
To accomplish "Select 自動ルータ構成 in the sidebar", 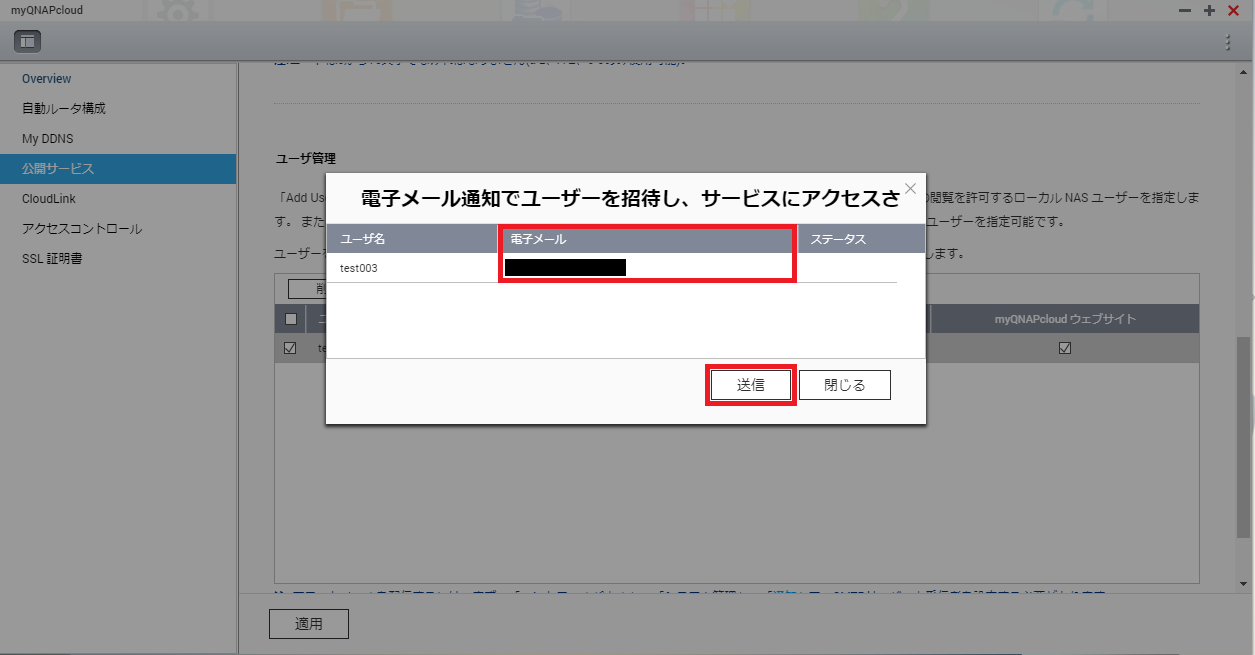I will tap(64, 109).
